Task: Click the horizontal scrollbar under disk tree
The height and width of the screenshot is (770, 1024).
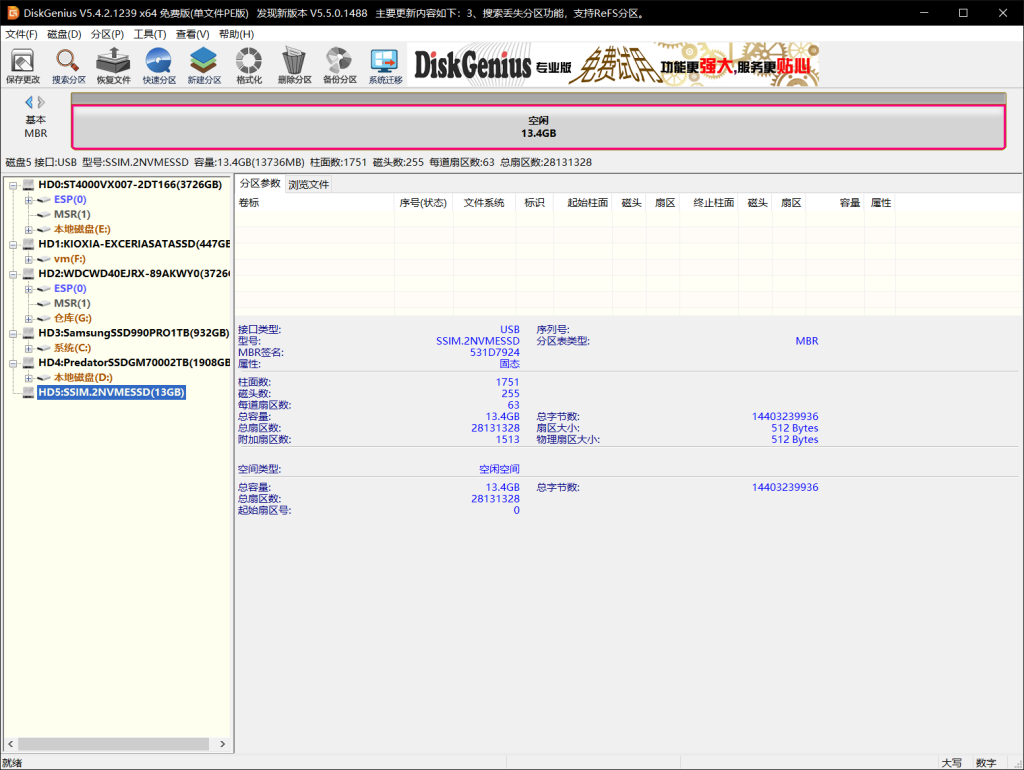Action: 110,744
